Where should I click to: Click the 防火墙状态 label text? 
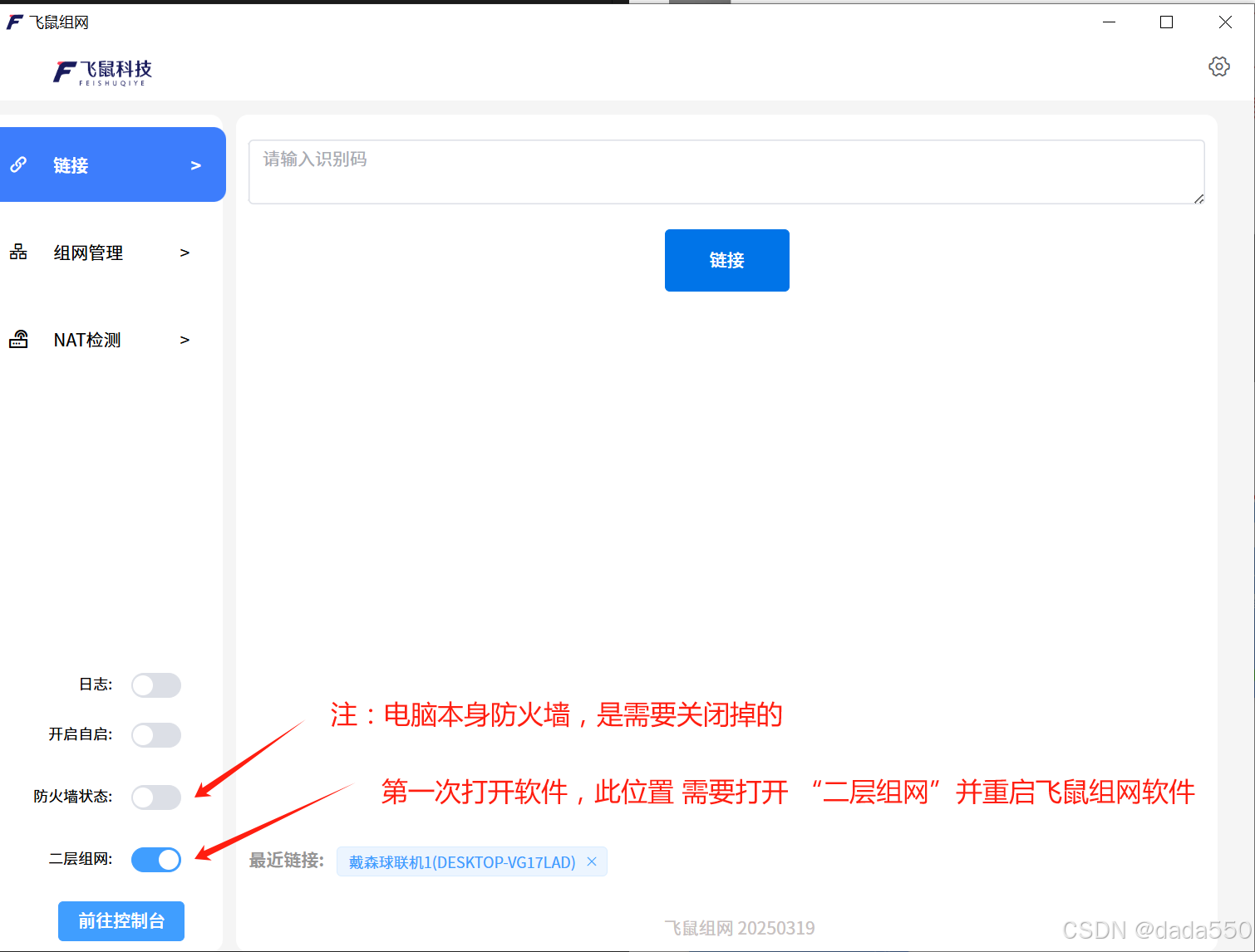[x=73, y=797]
